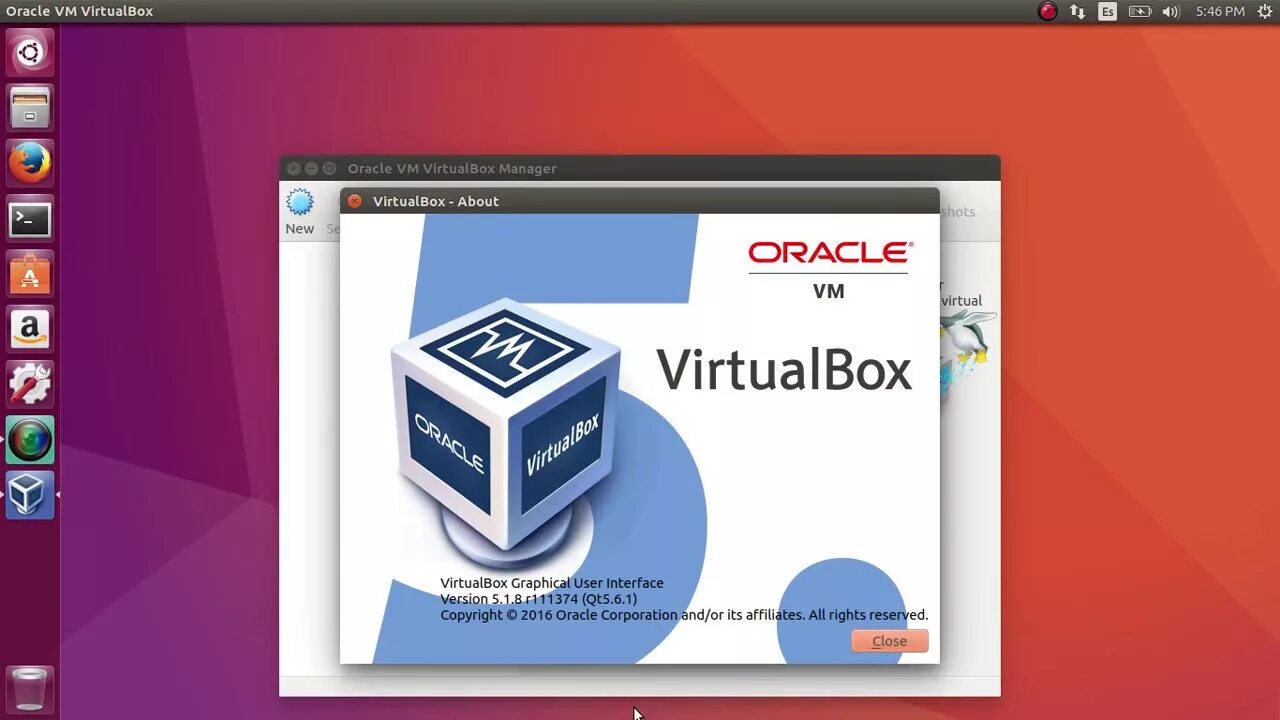Image resolution: width=1280 pixels, height=720 pixels.
Task: Open the Es keyboard layout indicator
Action: pos(1107,12)
